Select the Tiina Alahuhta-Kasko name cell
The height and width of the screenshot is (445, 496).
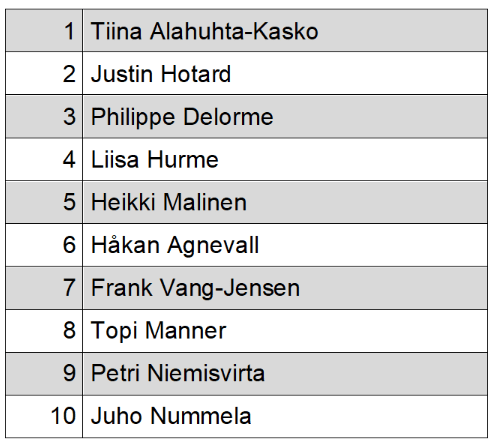tap(285, 30)
